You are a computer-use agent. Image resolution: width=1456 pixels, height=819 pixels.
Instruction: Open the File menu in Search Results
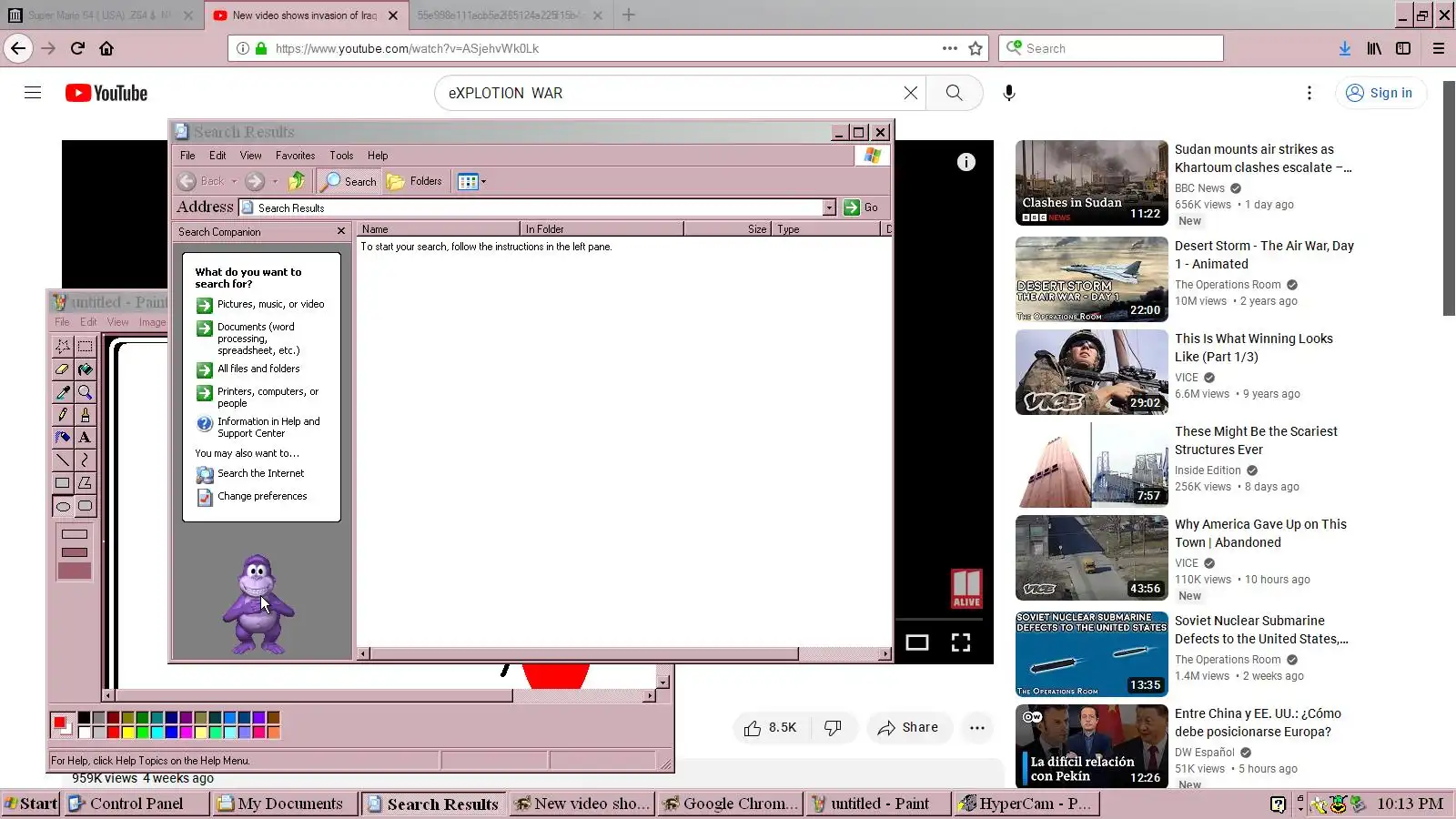click(x=187, y=156)
